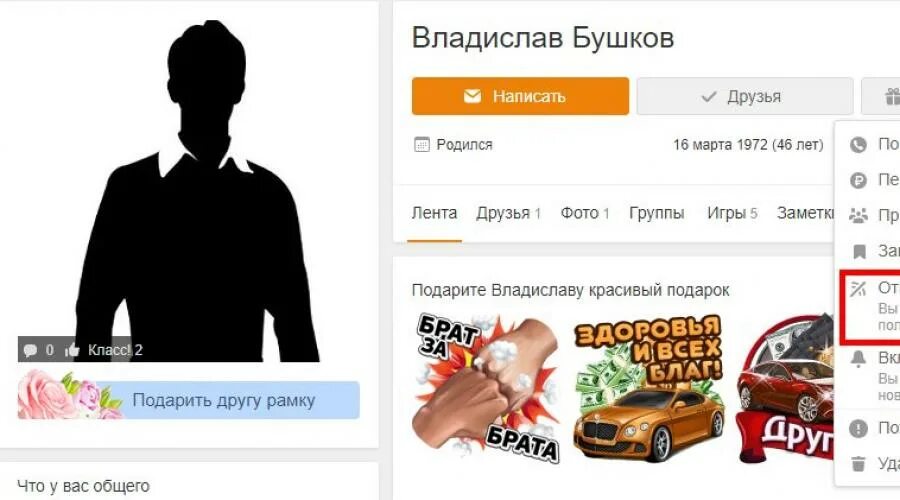Click the orange Написать button
Viewport: 900px width, 500px height.
pyautogui.click(x=520, y=96)
